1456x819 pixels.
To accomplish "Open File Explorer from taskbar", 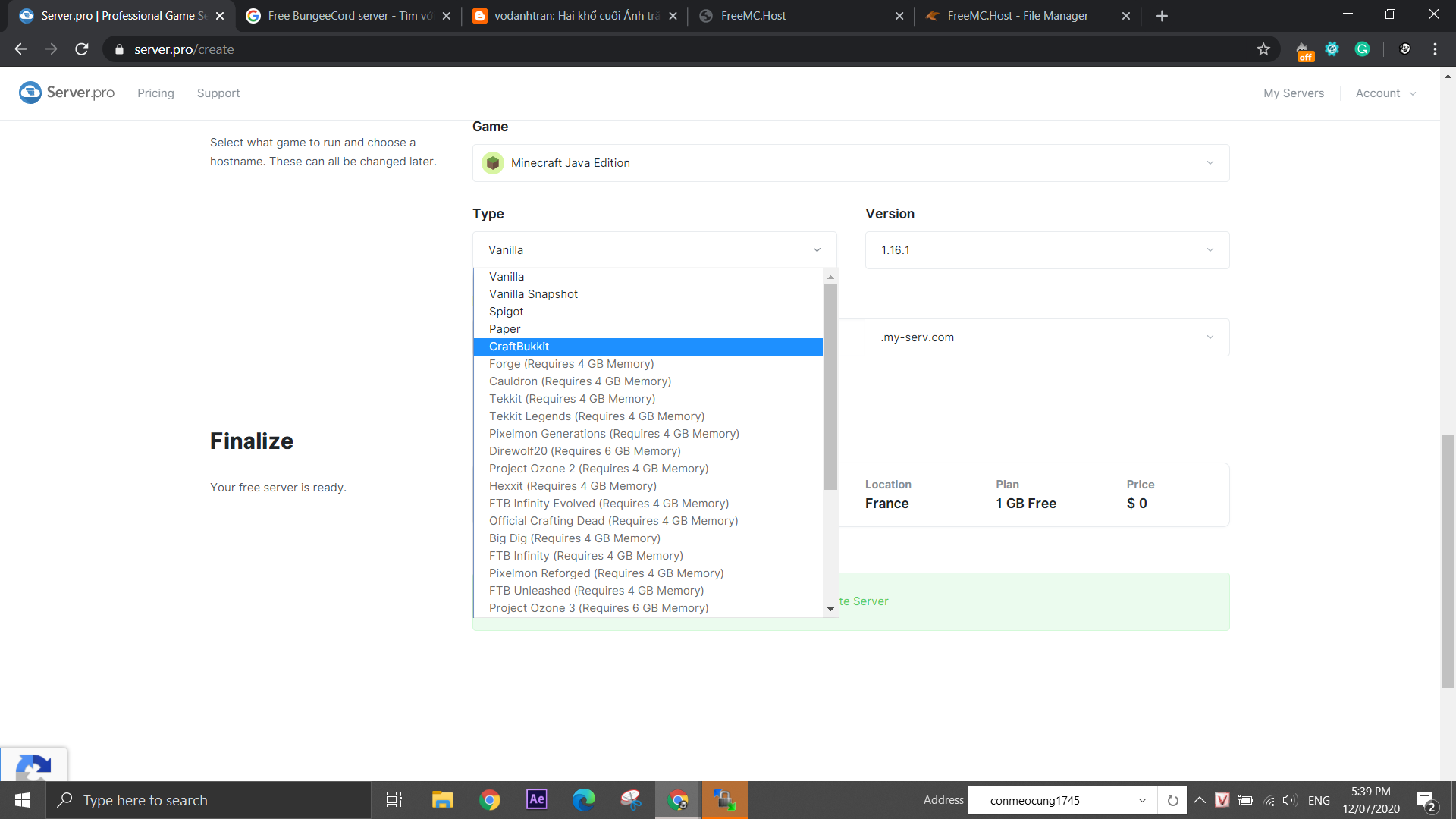I will [x=442, y=799].
